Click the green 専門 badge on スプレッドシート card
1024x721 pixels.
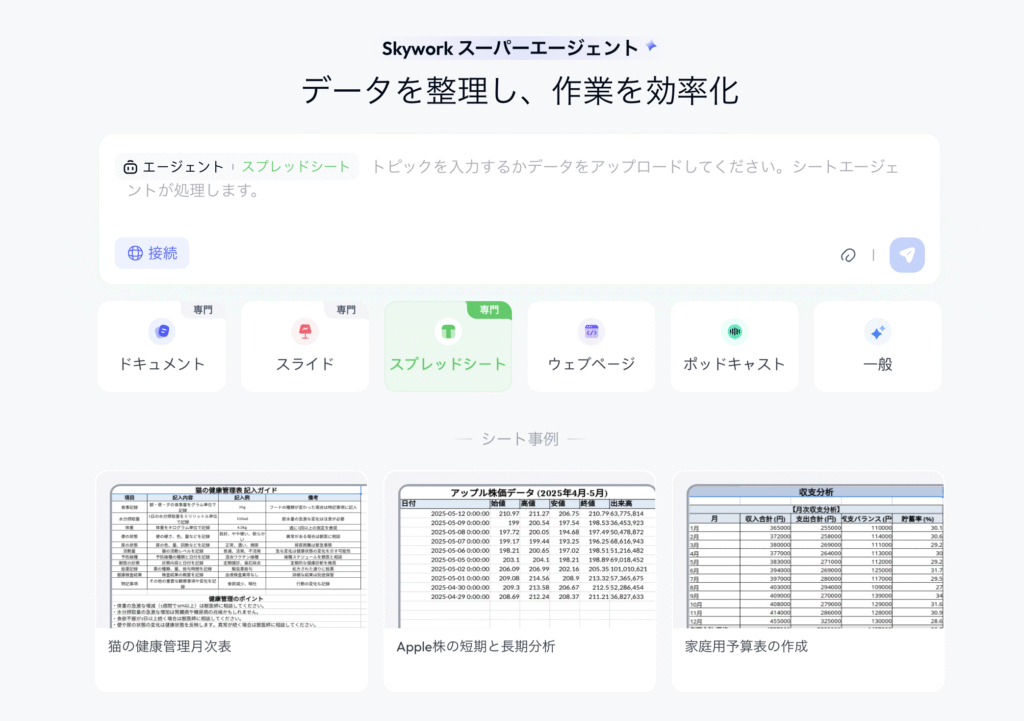click(x=489, y=310)
